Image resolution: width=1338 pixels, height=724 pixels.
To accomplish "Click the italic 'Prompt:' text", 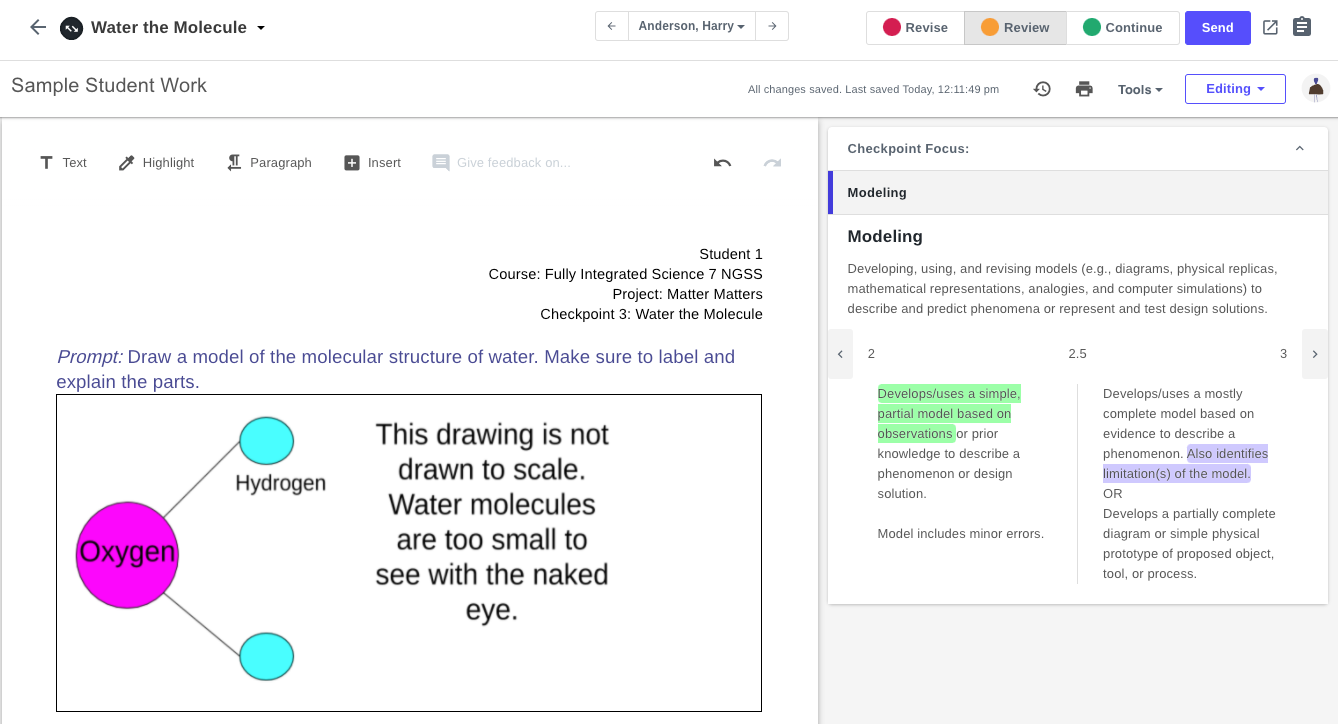I will click(90, 357).
